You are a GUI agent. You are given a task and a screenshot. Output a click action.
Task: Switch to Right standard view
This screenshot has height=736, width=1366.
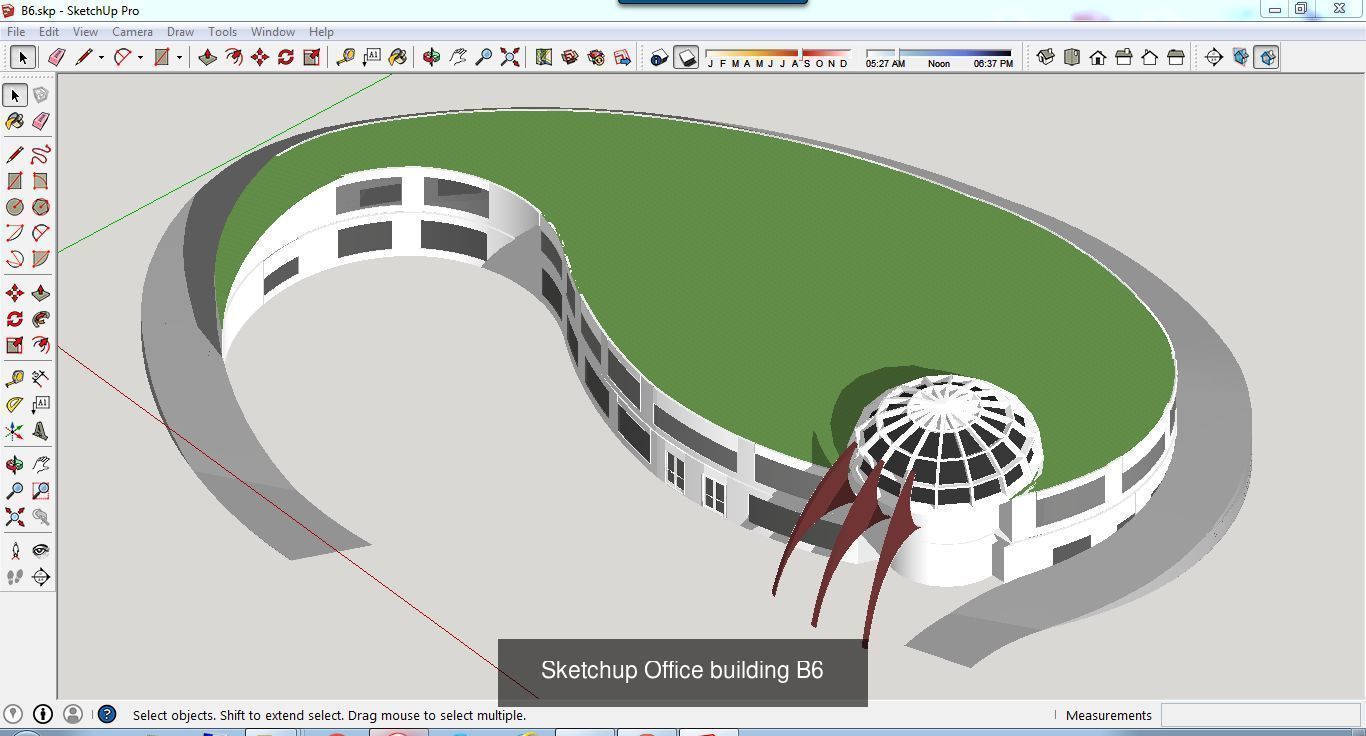coord(1123,57)
